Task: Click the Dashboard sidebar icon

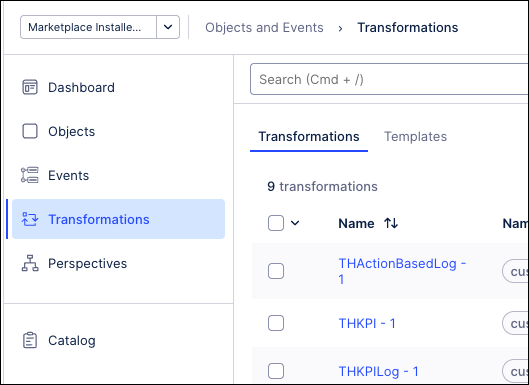Action: [30, 87]
